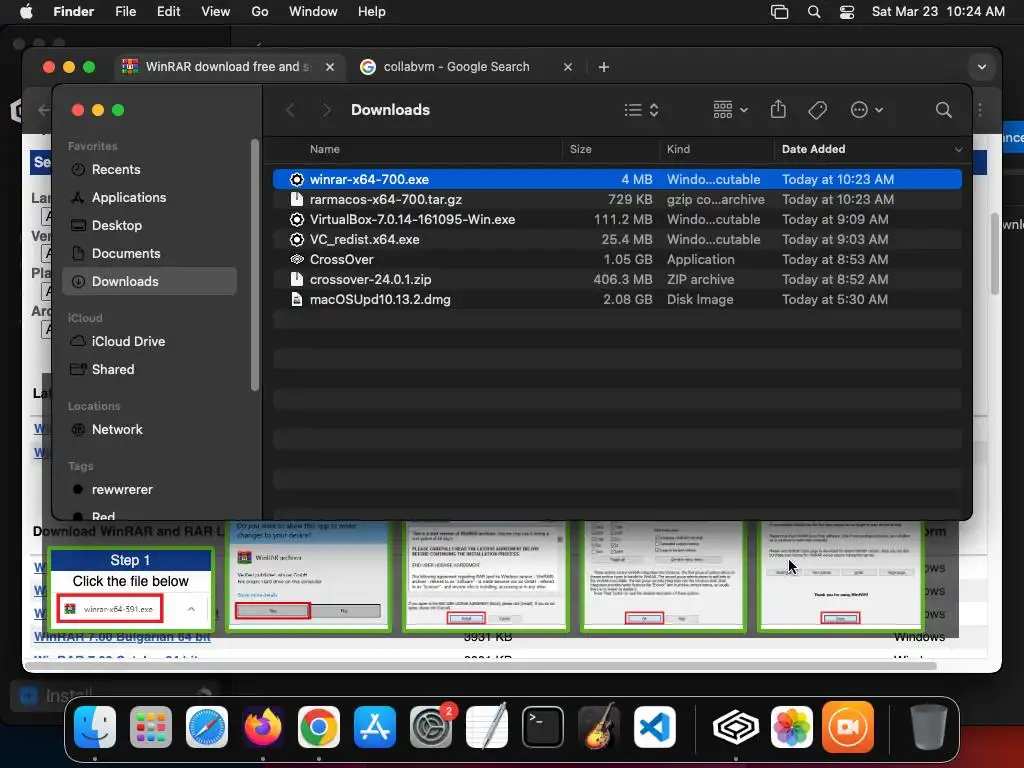Open the Trash in the Dock
The width and height of the screenshot is (1024, 768).
929,726
